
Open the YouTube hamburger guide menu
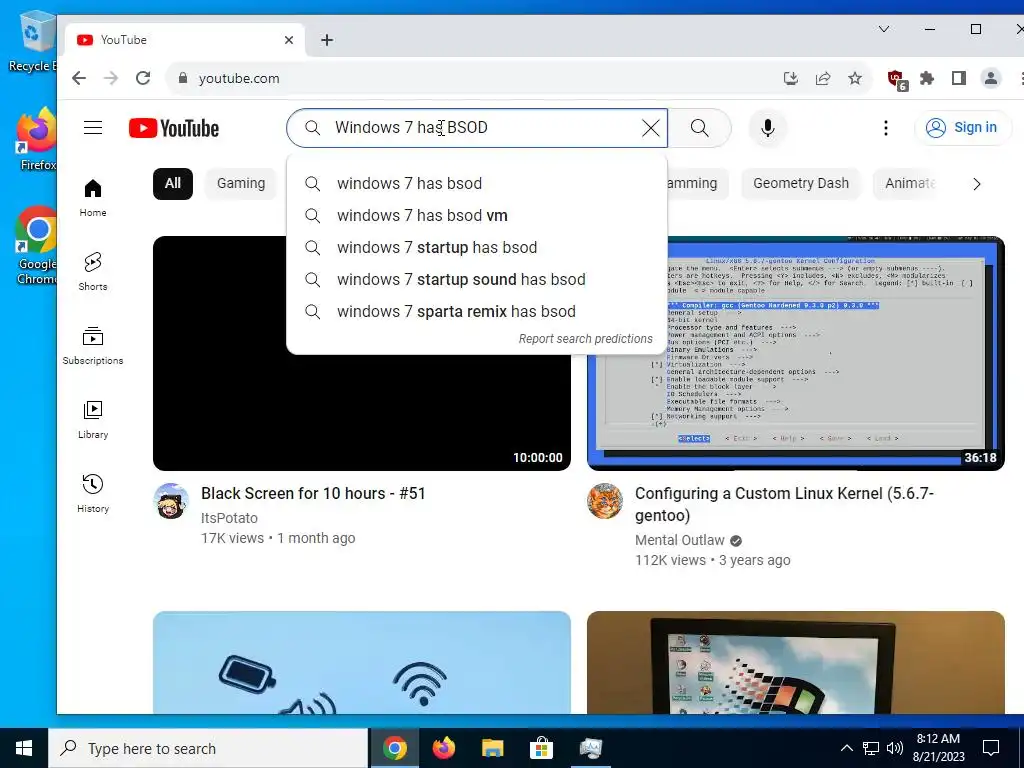click(93, 128)
